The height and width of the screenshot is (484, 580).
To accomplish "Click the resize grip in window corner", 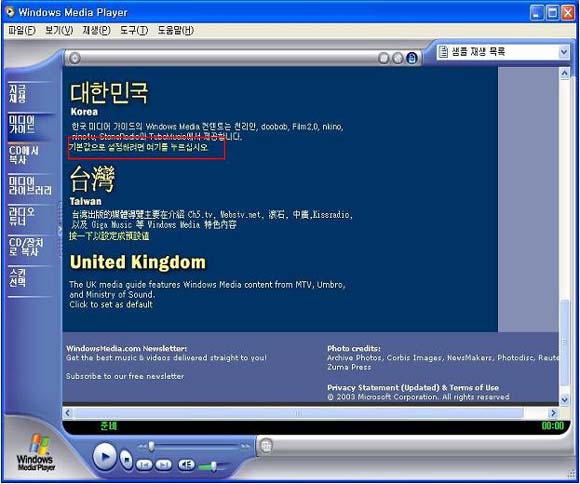I will point(571,474).
